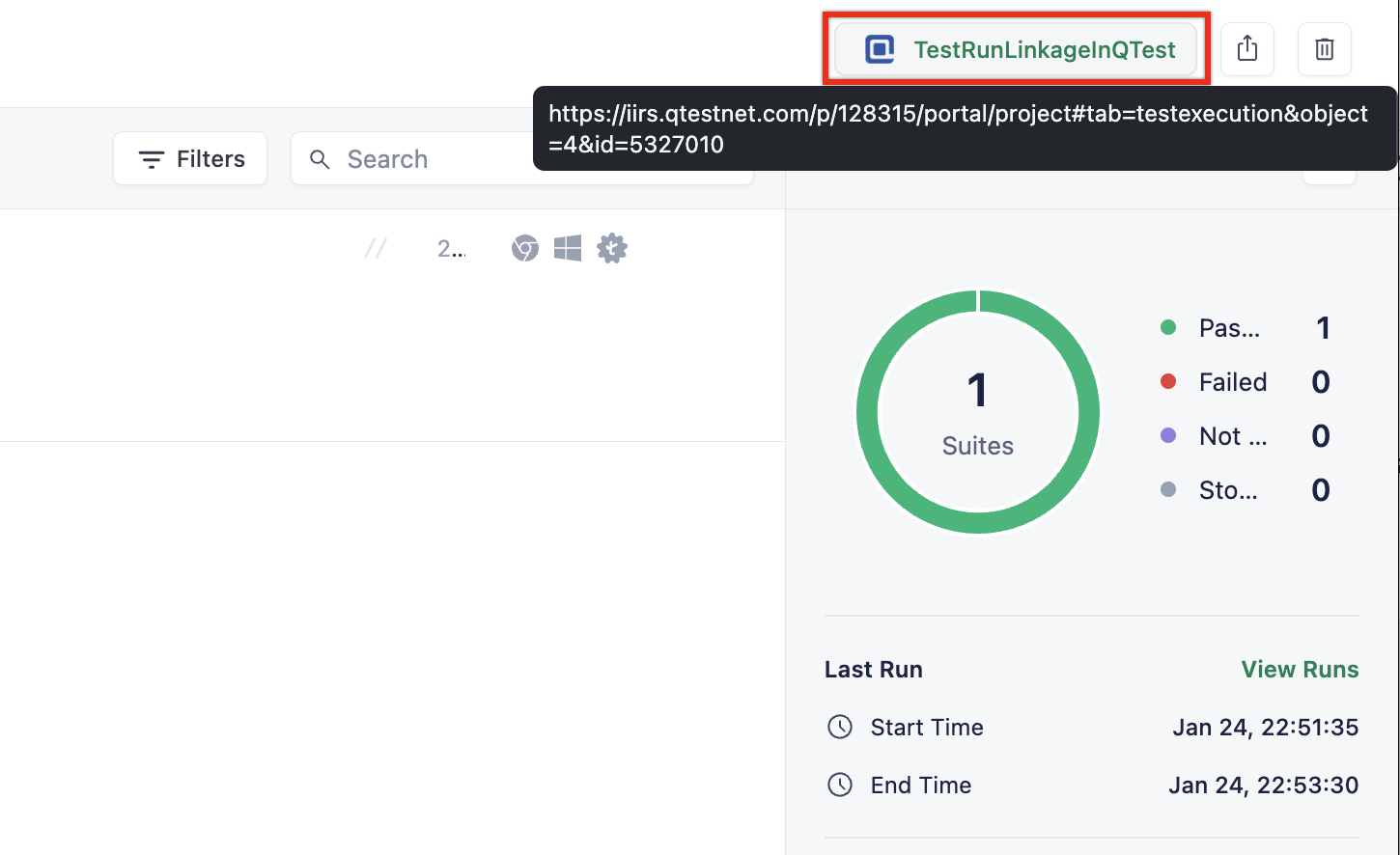
Task: Click the View Runs link
Action: point(1300,669)
